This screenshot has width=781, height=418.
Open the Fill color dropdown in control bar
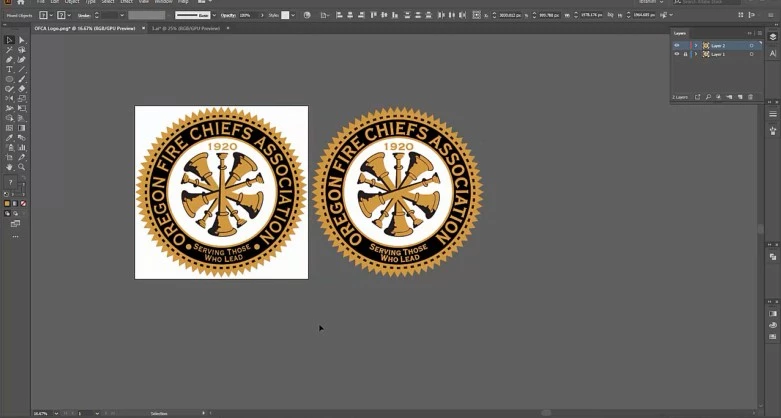click(51, 15)
